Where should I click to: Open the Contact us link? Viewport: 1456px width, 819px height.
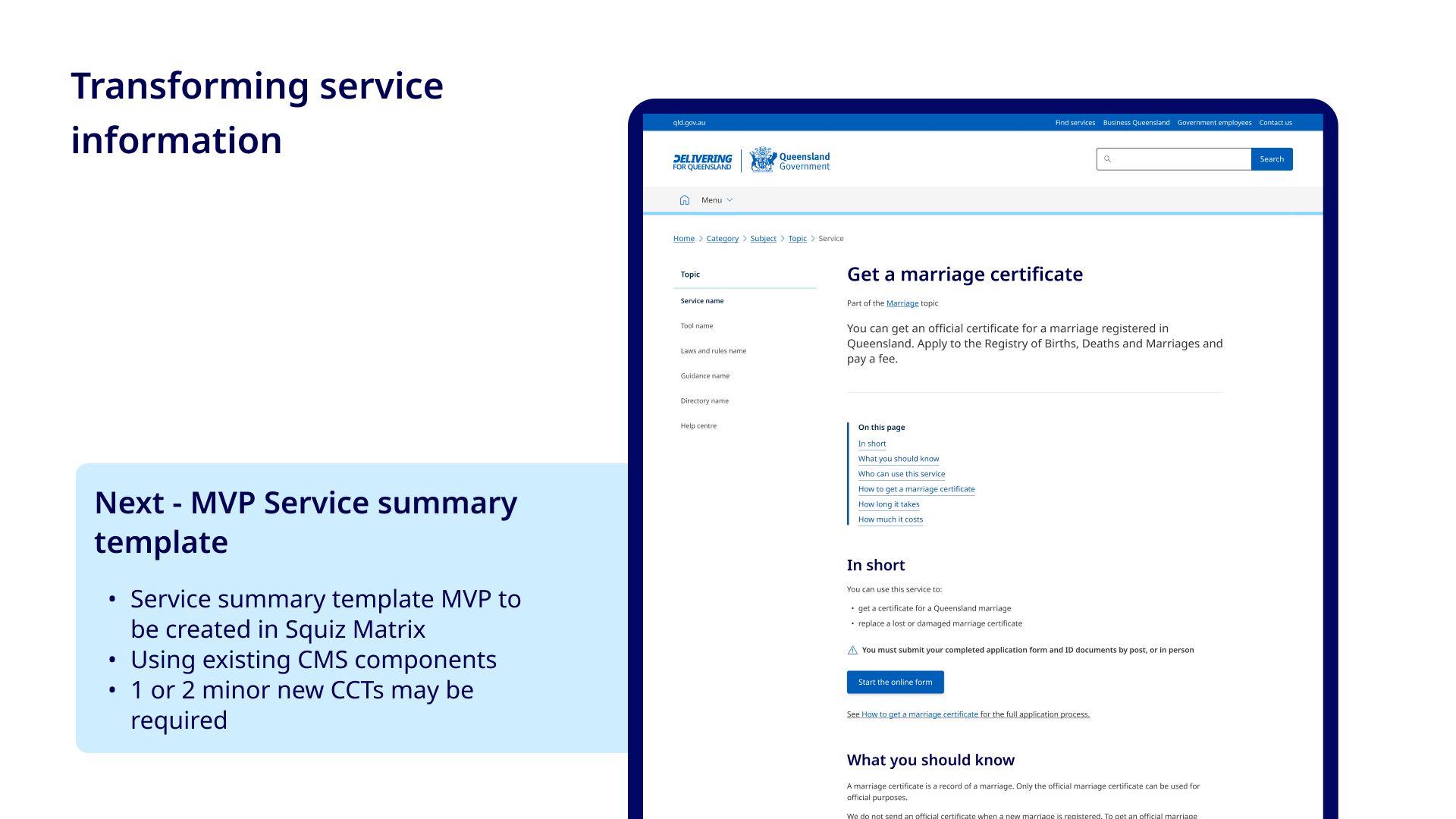point(1276,123)
